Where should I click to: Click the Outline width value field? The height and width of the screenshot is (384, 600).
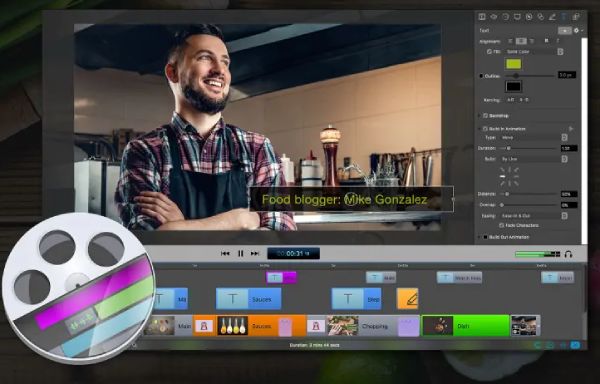(x=567, y=75)
